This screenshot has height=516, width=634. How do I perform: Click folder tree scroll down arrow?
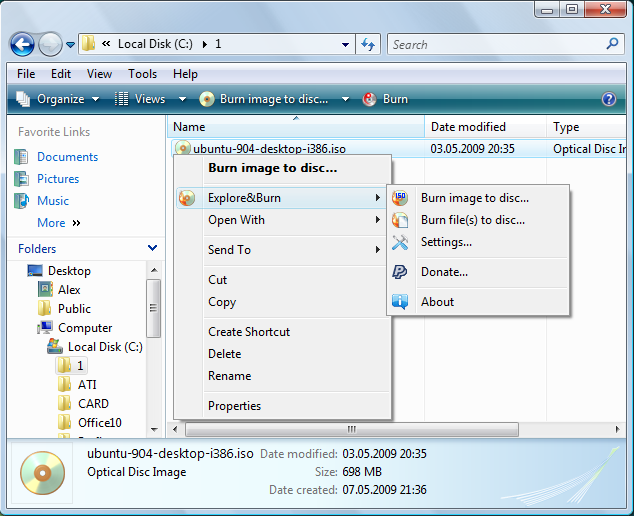pos(154,430)
